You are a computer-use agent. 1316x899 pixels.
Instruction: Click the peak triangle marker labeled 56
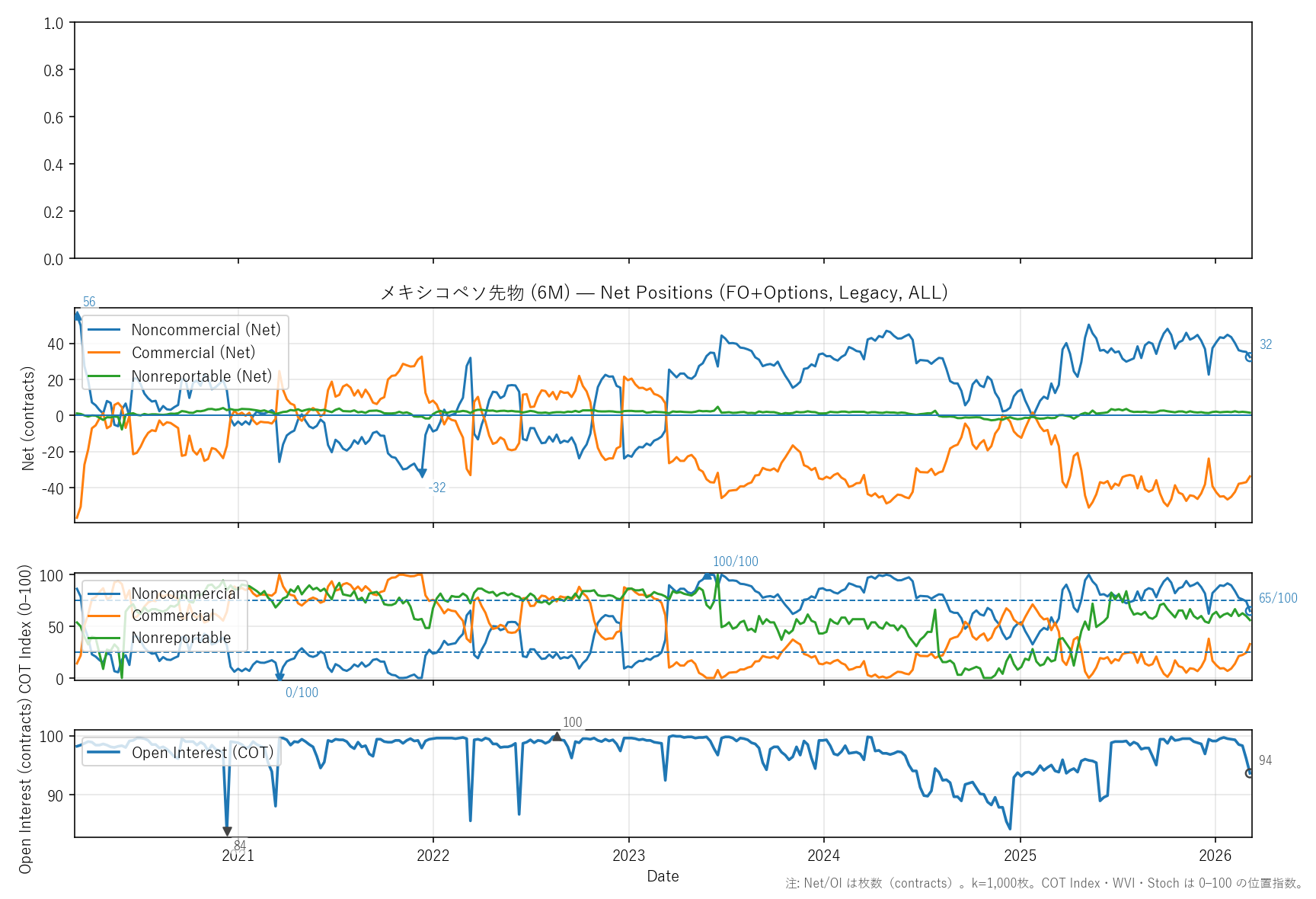click(77, 315)
